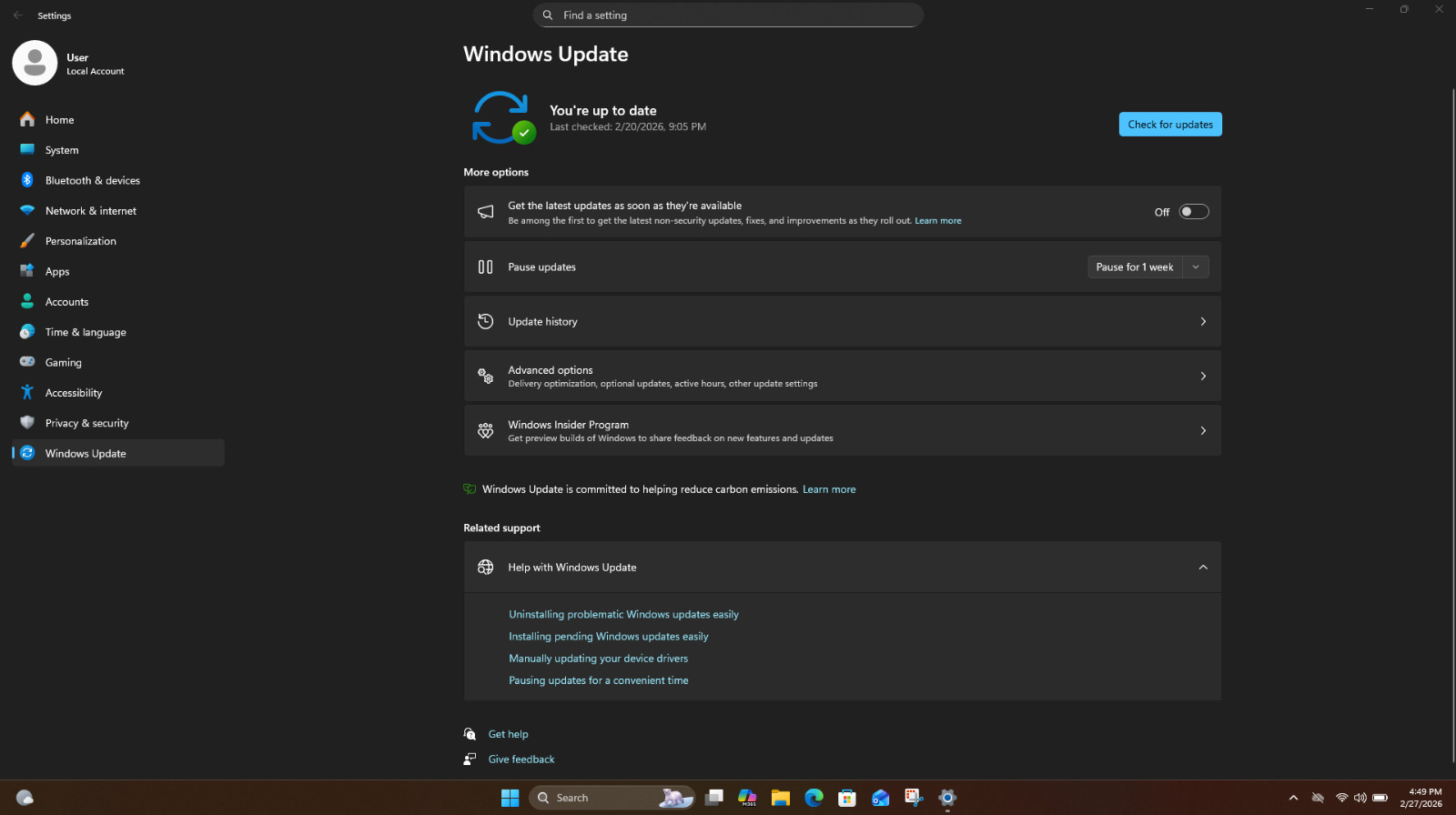Click the Advanced options gears icon
Screen dimensions: 1456x815
486,376
